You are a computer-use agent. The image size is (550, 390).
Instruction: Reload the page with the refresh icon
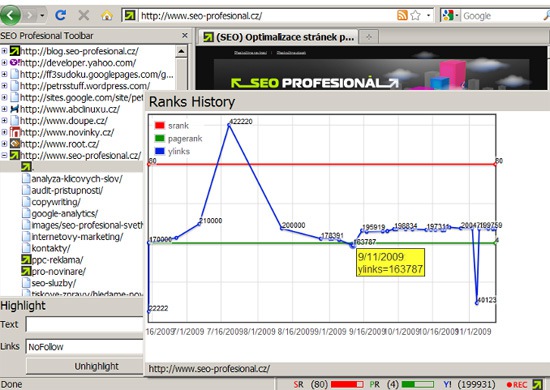pyautogui.click(x=61, y=15)
